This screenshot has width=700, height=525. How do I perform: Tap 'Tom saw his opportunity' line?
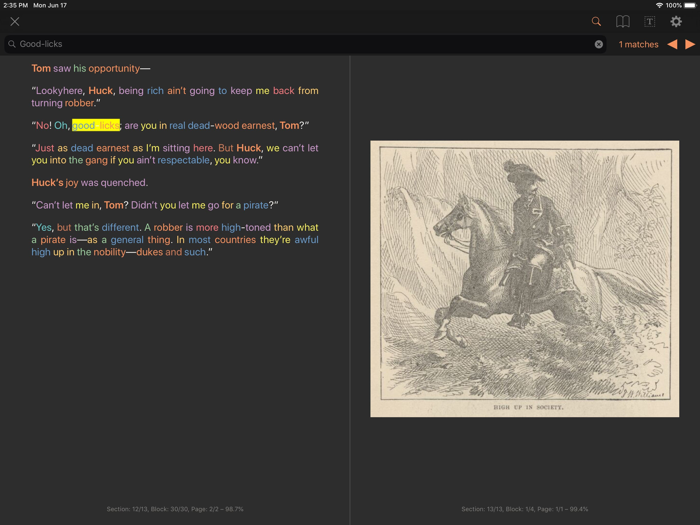(x=91, y=68)
